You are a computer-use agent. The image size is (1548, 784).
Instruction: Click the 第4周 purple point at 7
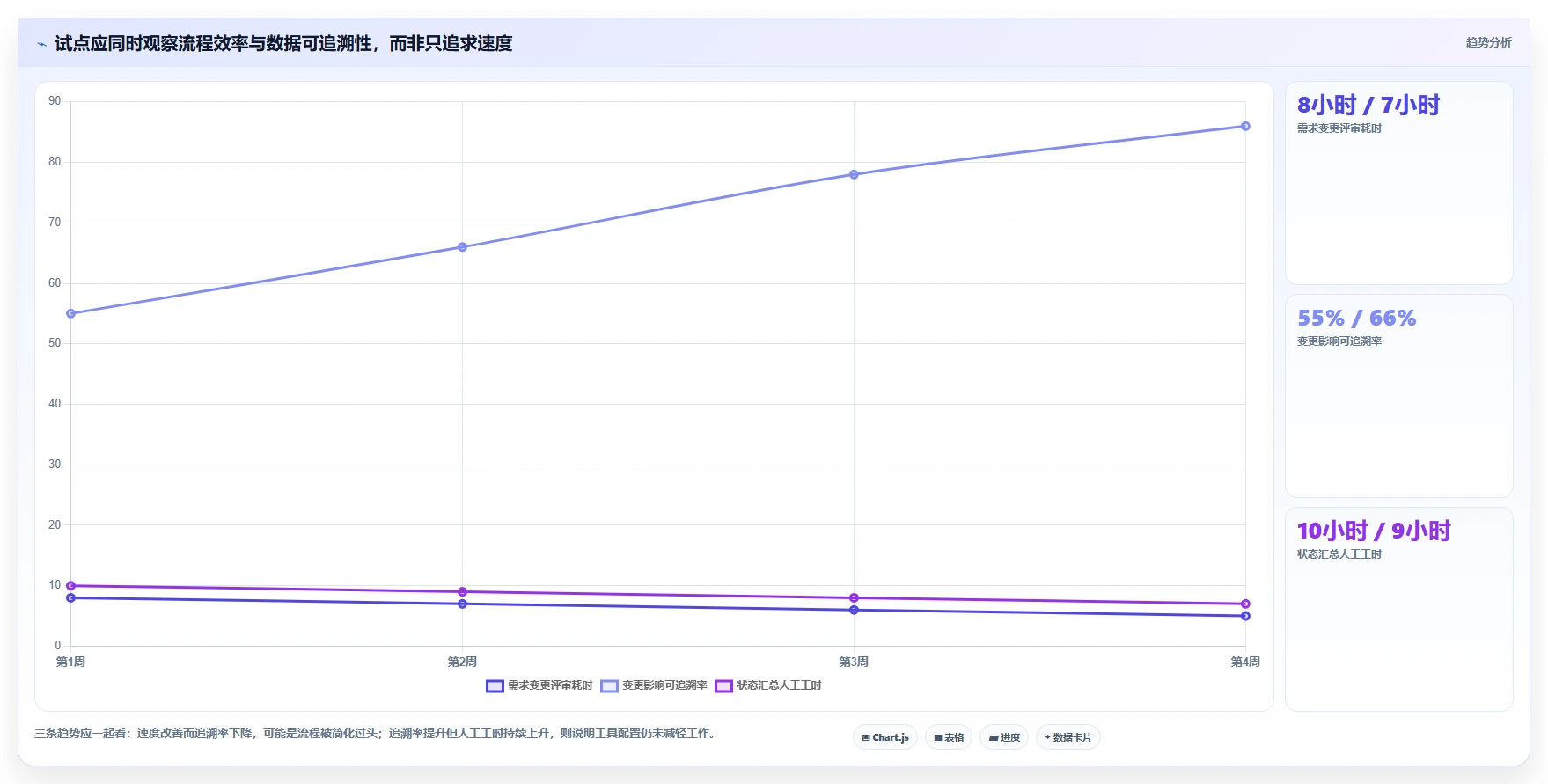pyautogui.click(x=1245, y=604)
